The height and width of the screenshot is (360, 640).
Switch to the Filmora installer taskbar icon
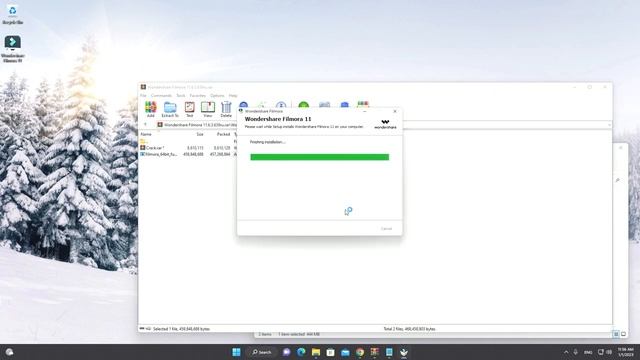[x=404, y=352]
